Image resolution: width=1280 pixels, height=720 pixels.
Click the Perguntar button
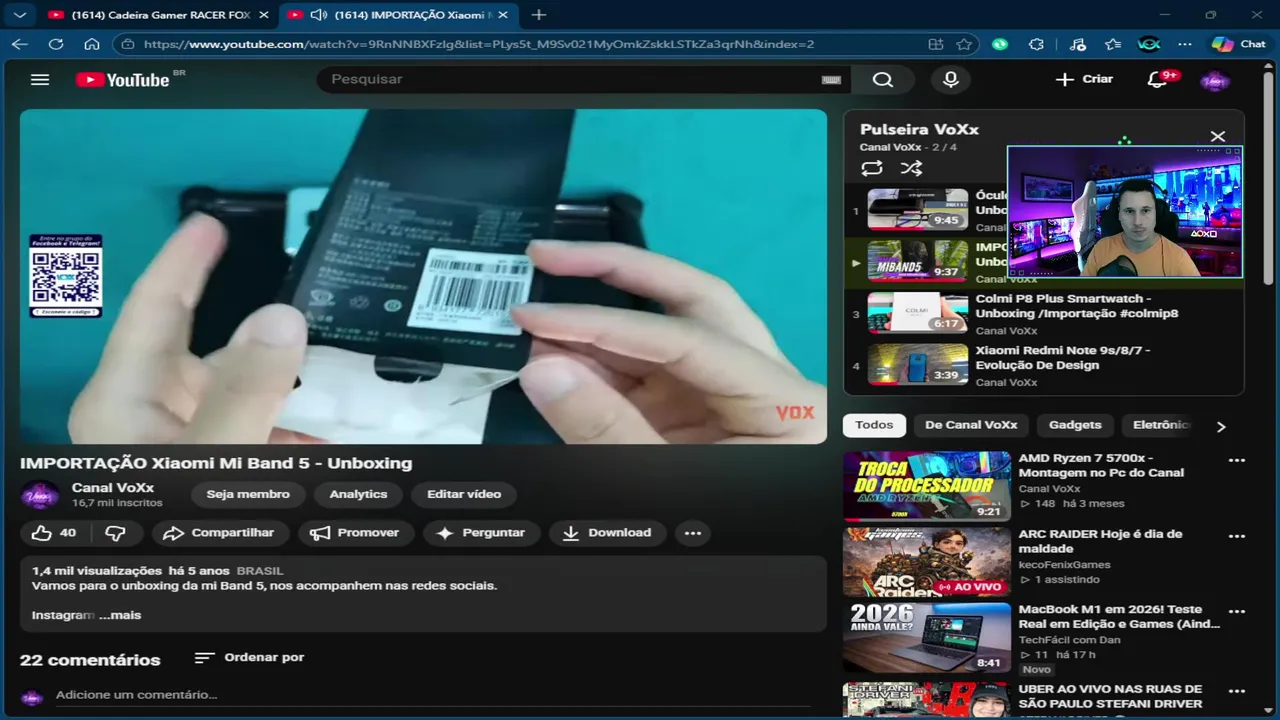coord(481,533)
